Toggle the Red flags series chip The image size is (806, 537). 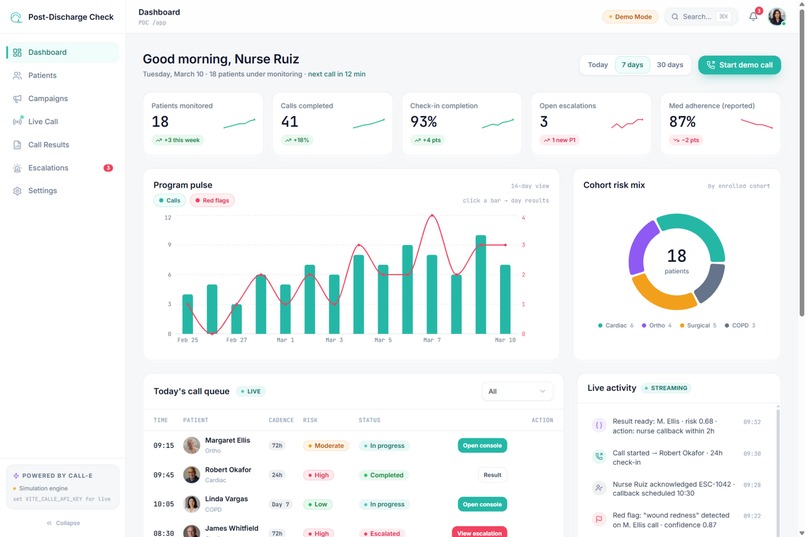coord(212,200)
